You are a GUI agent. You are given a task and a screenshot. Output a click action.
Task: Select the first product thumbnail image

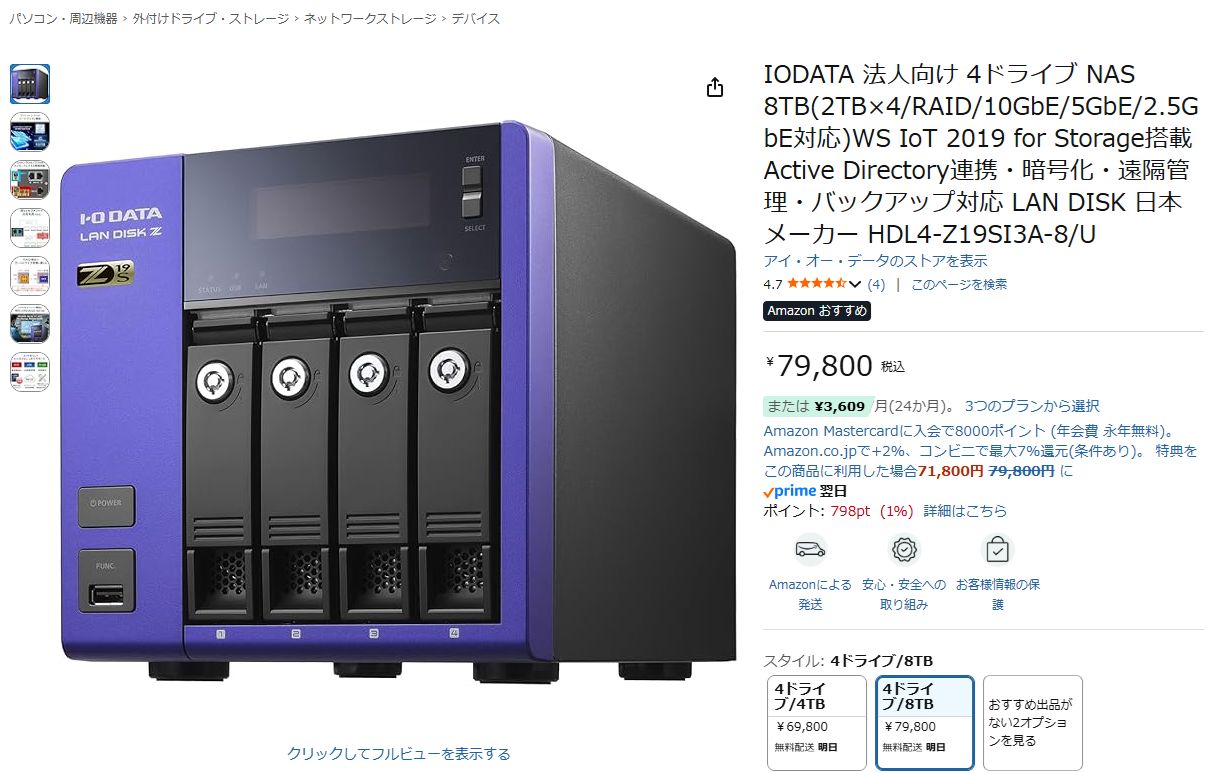tap(30, 84)
